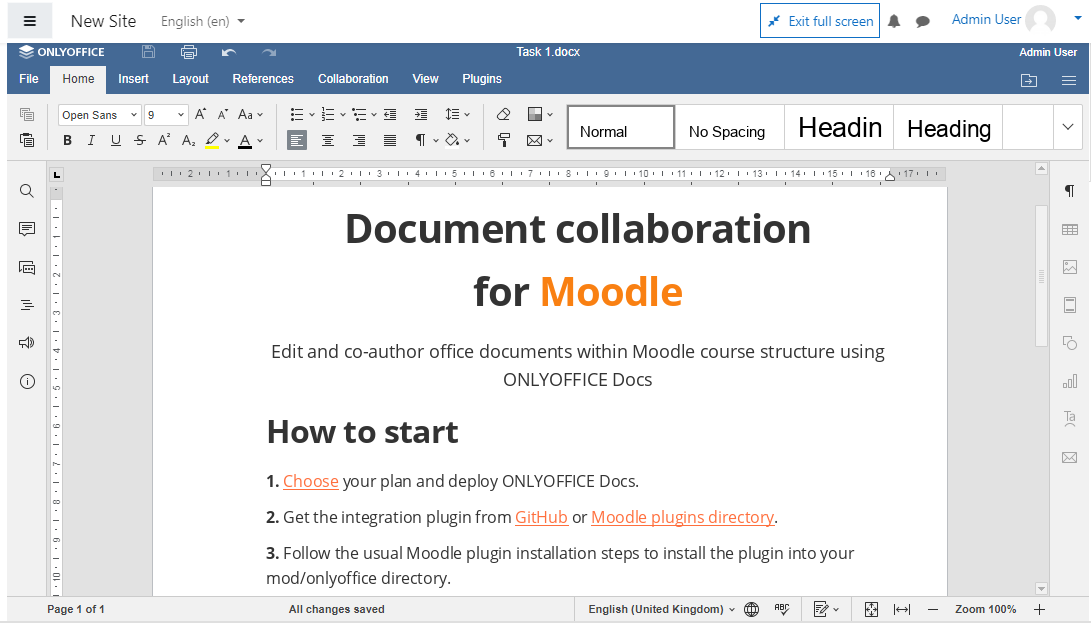This screenshot has height=623, width=1091.
Task: Increase indent of the paragraph
Action: pyautogui.click(x=421, y=115)
